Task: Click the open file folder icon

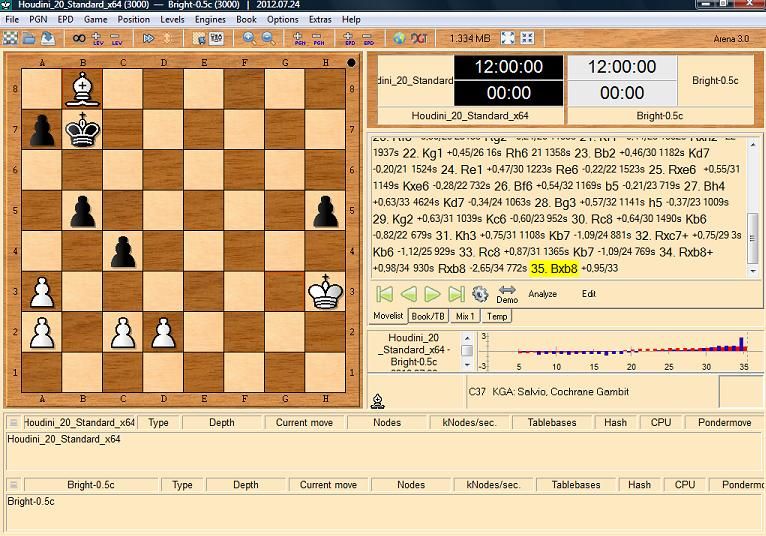Action: pyautogui.click(x=30, y=38)
